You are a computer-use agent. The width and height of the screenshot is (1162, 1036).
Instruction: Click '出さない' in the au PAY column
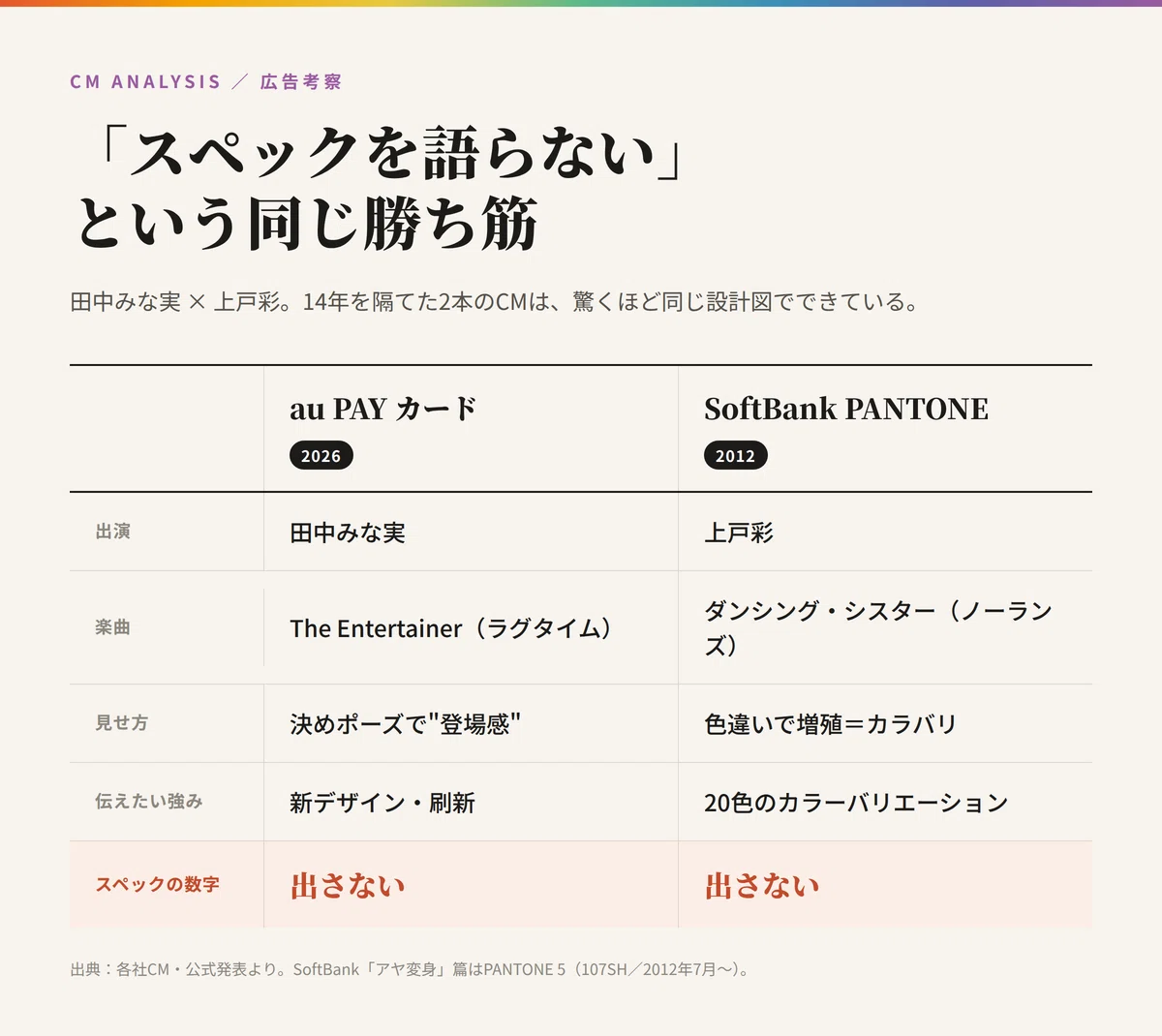[348, 886]
